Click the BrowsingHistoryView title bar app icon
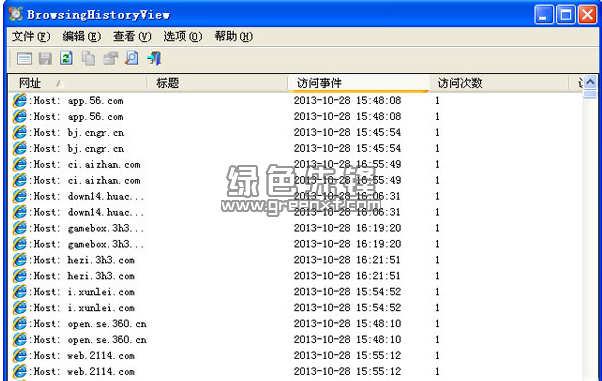The width and height of the screenshot is (602, 381). pos(16,14)
